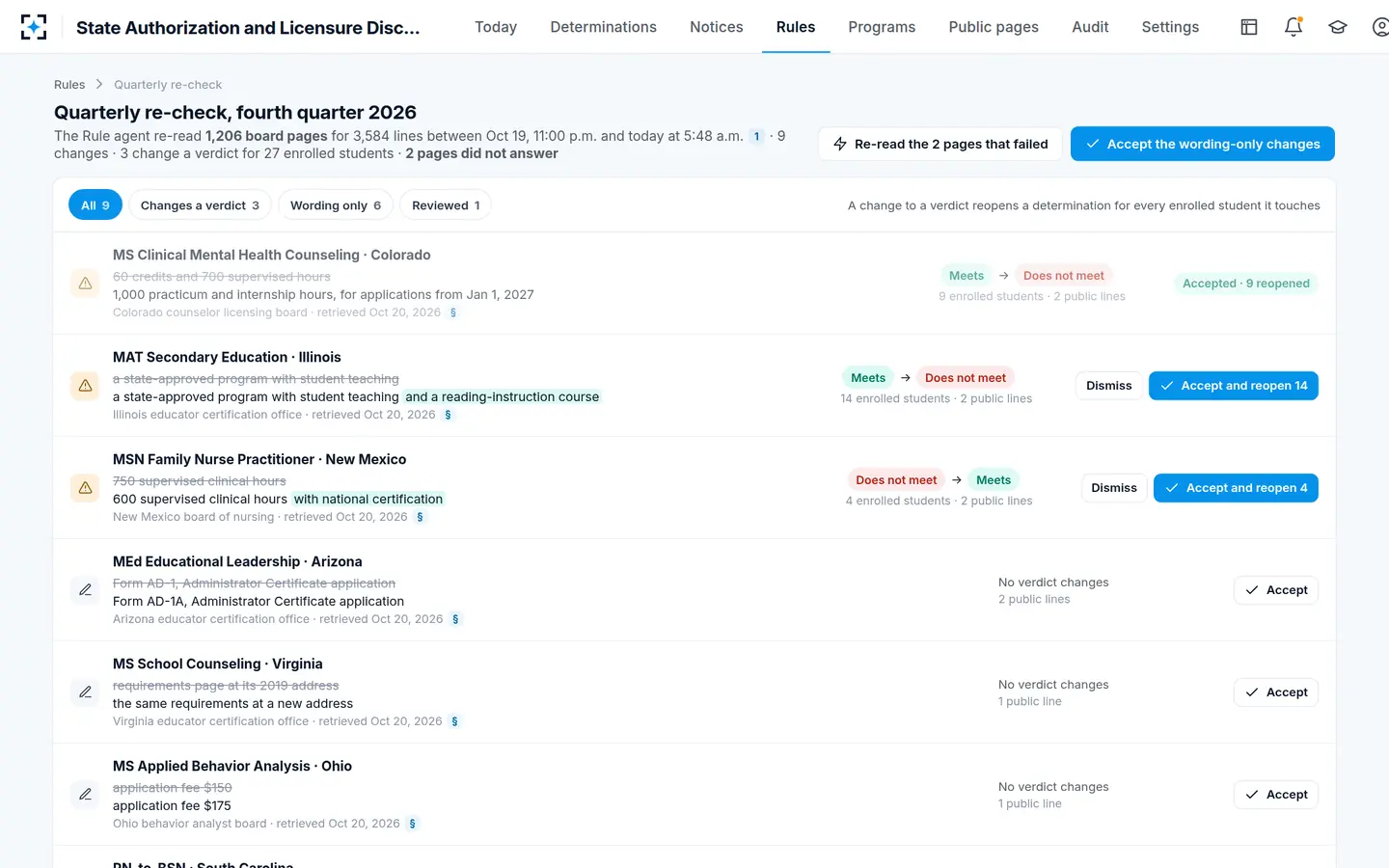Accept and reopen 4 New Mexico determinations
Screen dimensions: 1389x868
pos(1236,488)
